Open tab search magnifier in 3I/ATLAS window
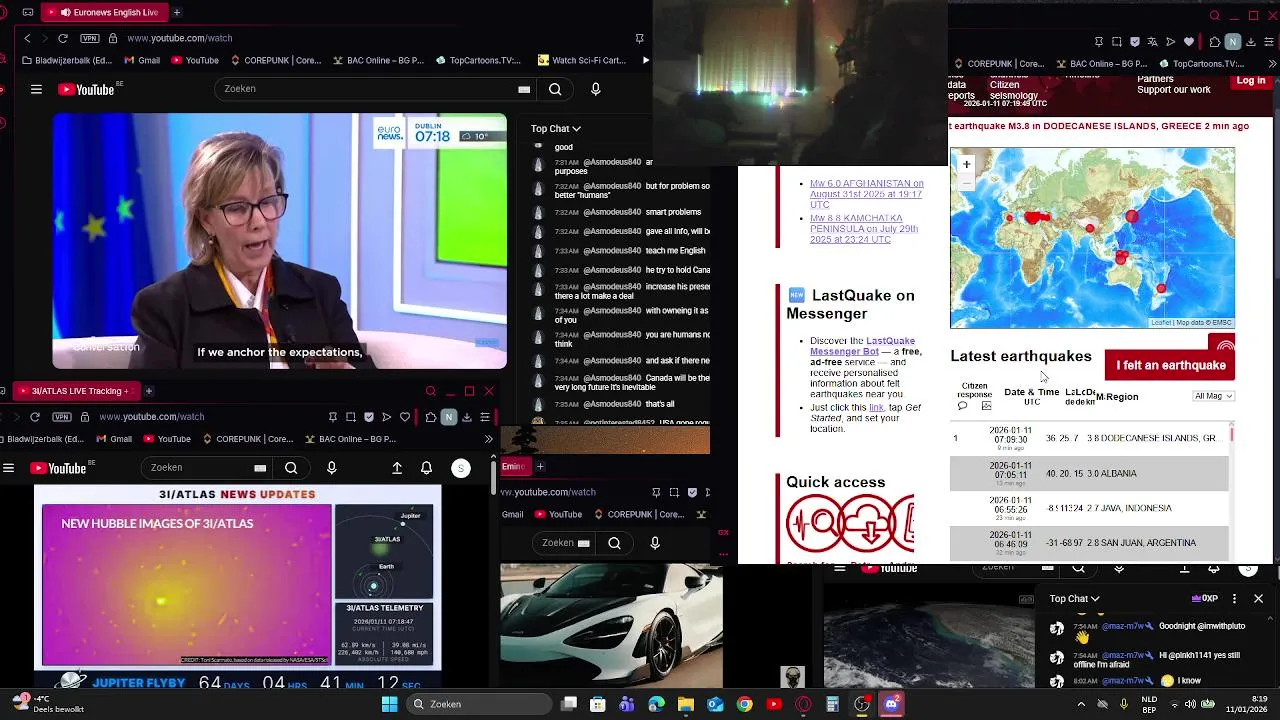 pyautogui.click(x=431, y=391)
